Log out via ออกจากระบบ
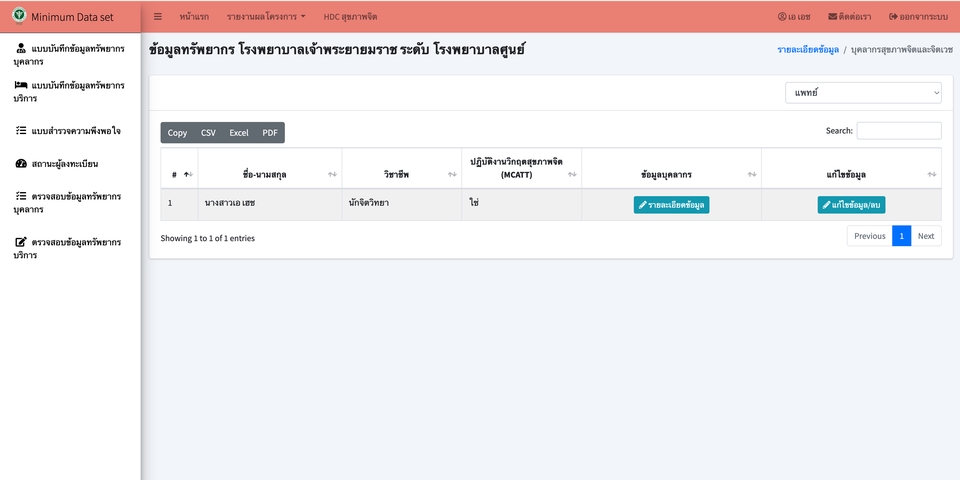 (918, 17)
